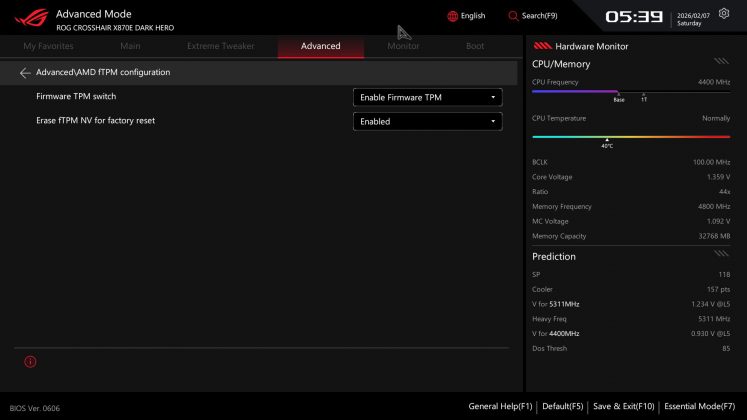This screenshot has height=420, width=747.
Task: Open the Erase fTPM NV dropdown
Action: [x=427, y=121]
